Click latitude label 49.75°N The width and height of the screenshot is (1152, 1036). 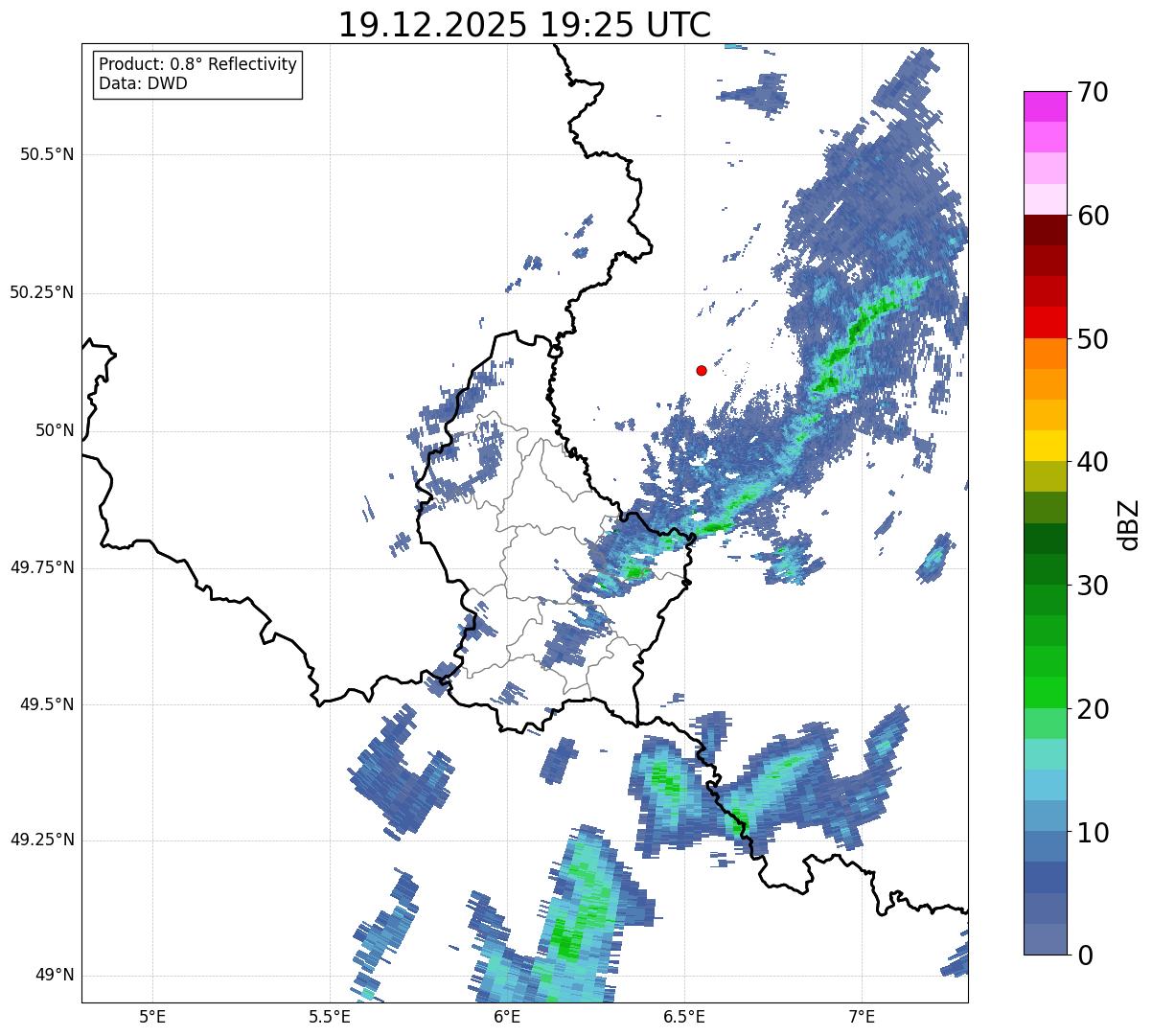tap(41, 567)
